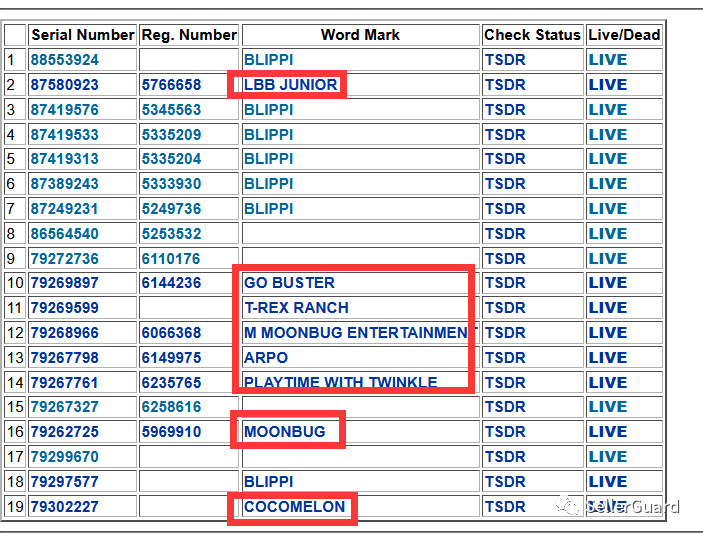Open BLIPPI word mark in row 1
Image resolution: width=703 pixels, height=535 pixels.
(269, 60)
